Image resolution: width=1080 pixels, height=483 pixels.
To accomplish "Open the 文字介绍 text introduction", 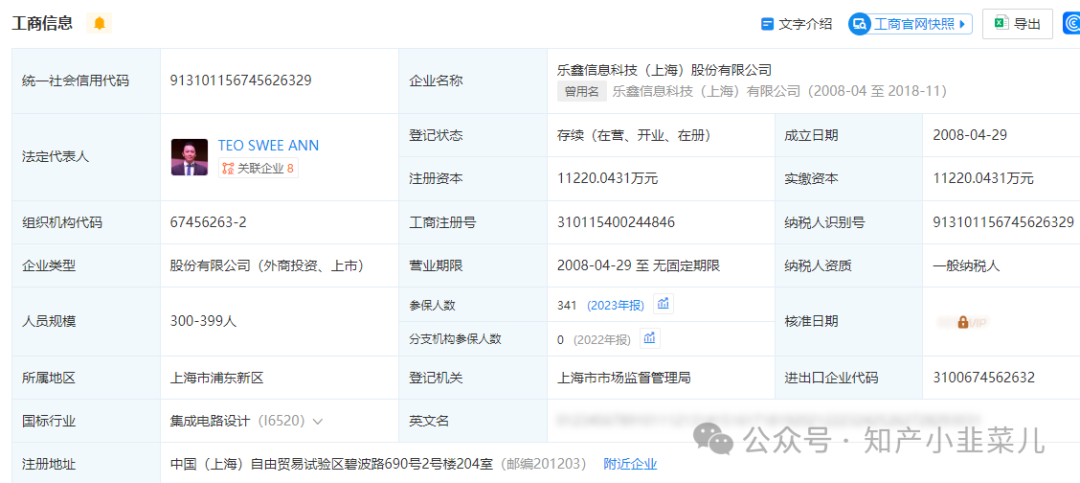I will pyautogui.click(x=796, y=24).
